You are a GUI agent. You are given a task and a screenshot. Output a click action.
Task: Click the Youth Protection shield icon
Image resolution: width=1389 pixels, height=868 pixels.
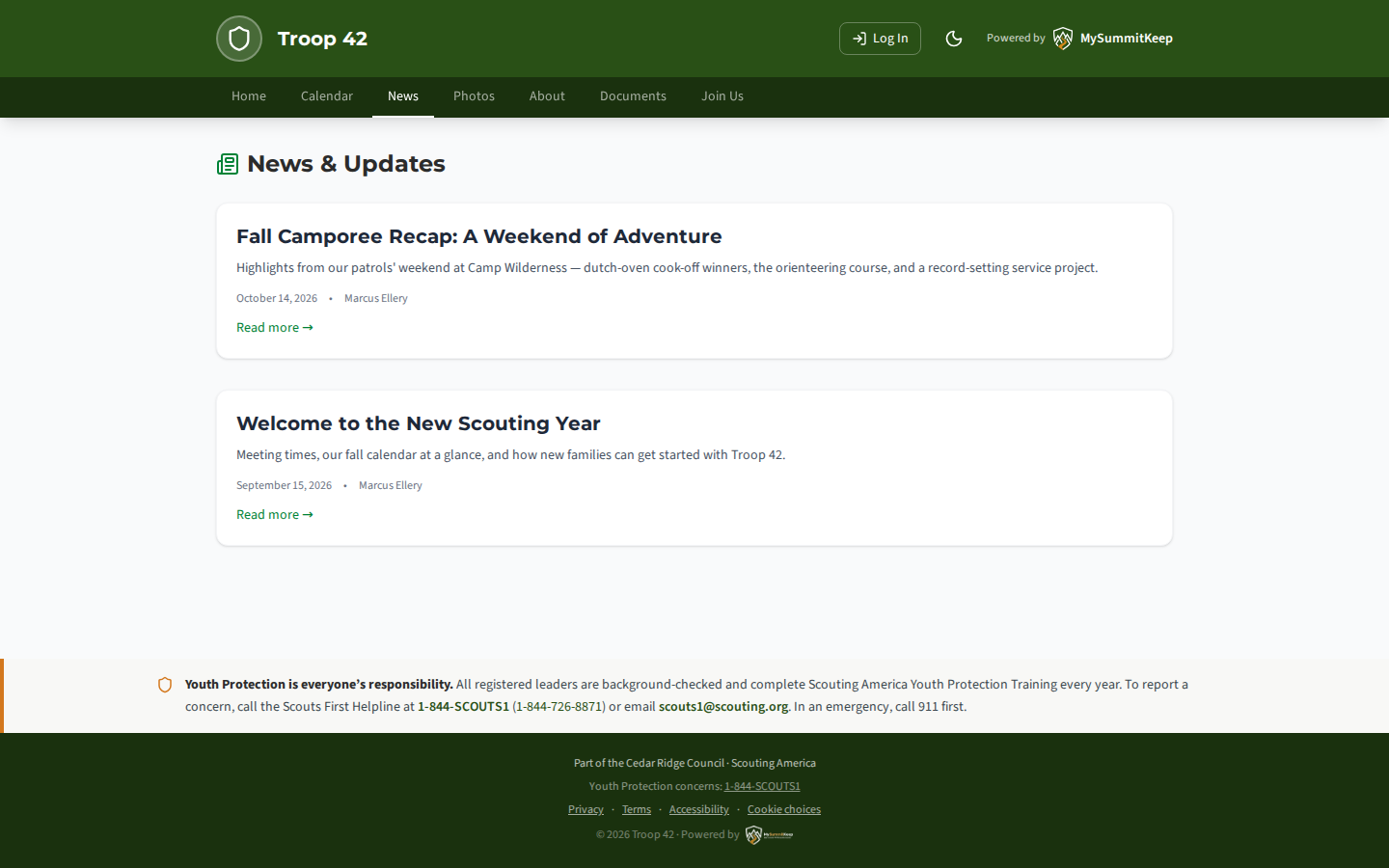coord(165,685)
